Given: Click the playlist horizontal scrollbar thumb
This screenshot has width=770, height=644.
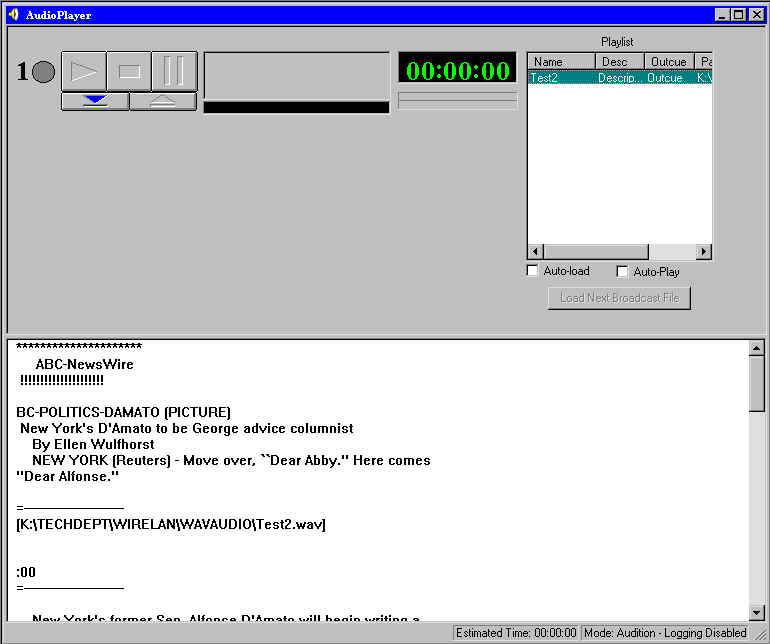Looking at the screenshot, I should pyautogui.click(x=596, y=252).
